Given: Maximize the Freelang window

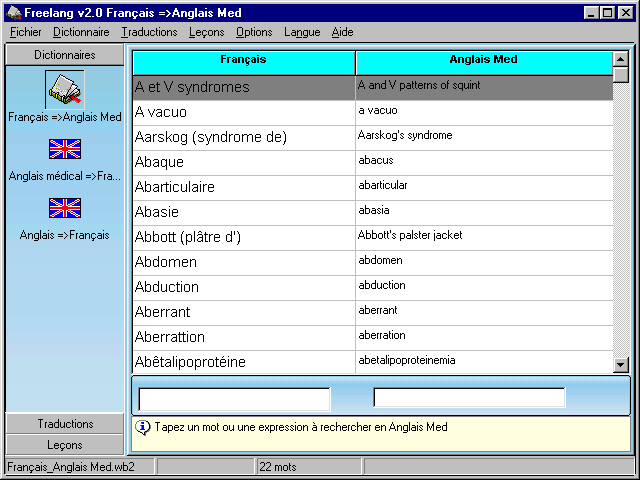Looking at the screenshot, I should click(x=607, y=13).
